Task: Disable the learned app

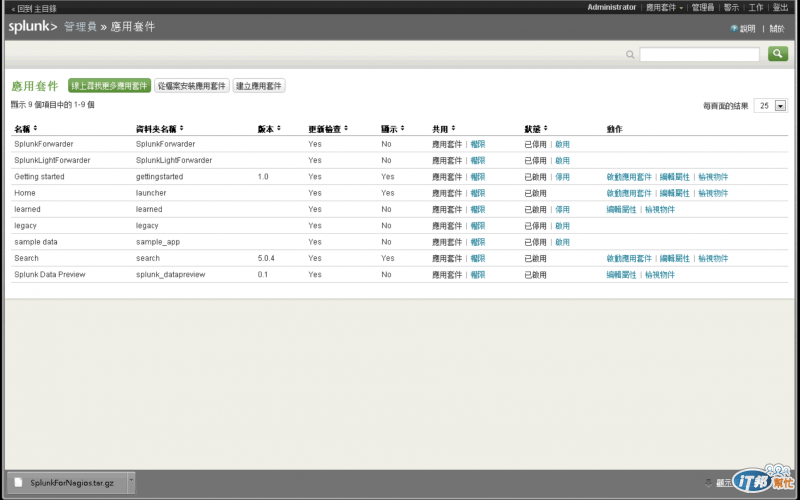Action: pos(562,210)
